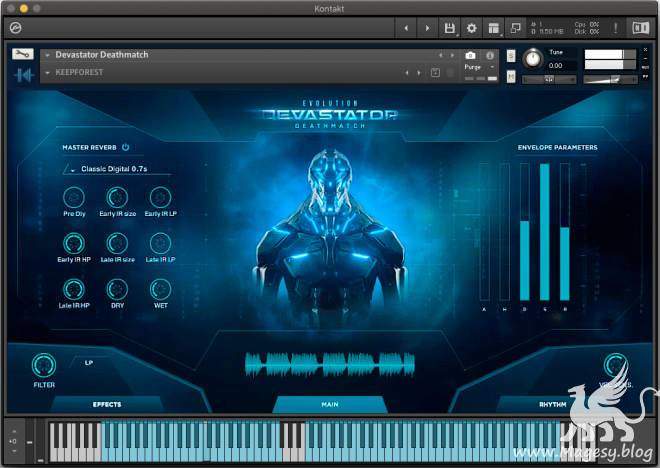The height and width of the screenshot is (468, 660).
Task: Click the '+0' octave transpose value beside keyboard
Action: click(13, 441)
